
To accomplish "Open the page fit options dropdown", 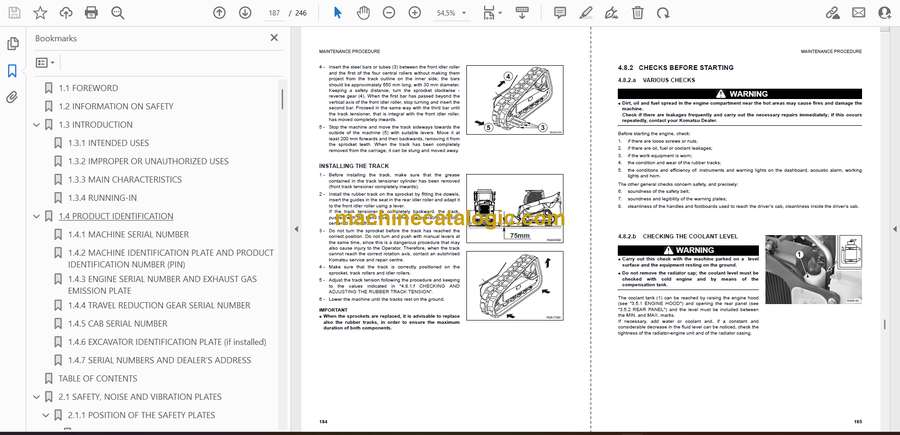I will pos(492,13).
